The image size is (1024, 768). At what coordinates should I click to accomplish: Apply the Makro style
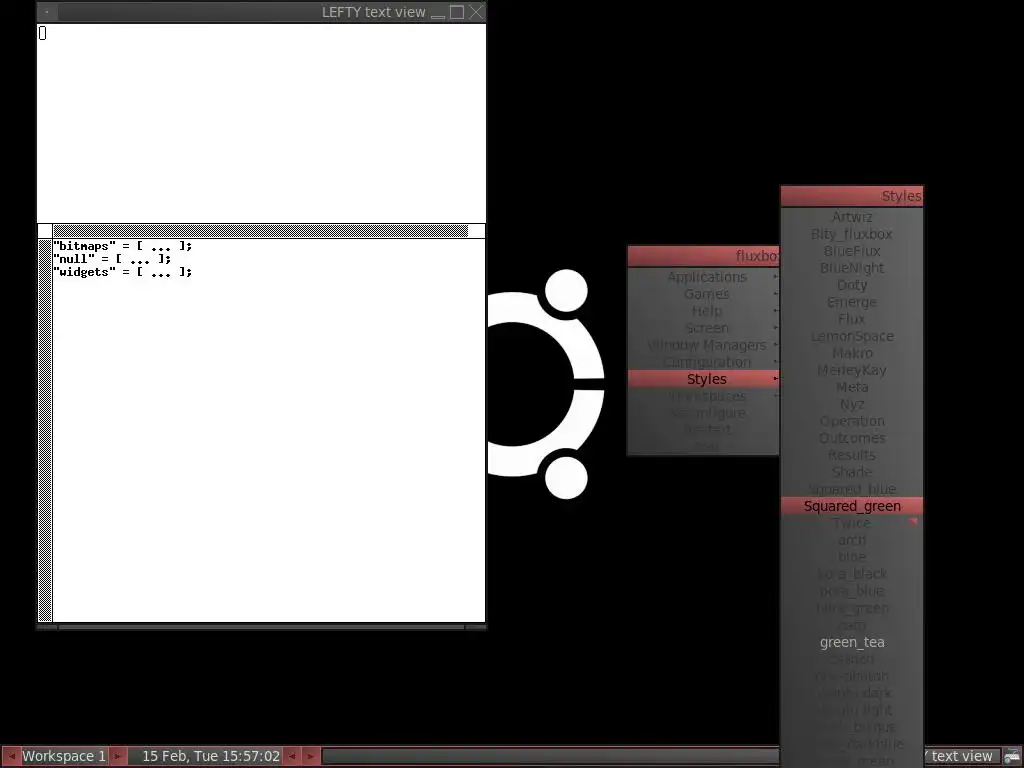click(852, 353)
